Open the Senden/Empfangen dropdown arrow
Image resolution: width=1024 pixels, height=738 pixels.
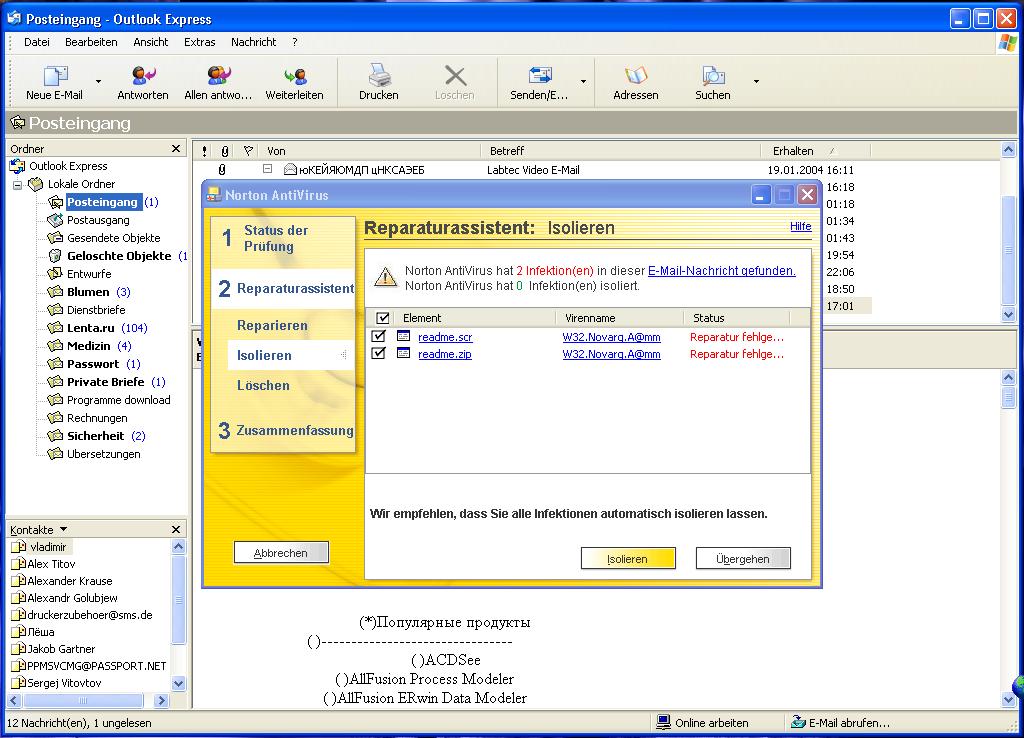tap(583, 82)
